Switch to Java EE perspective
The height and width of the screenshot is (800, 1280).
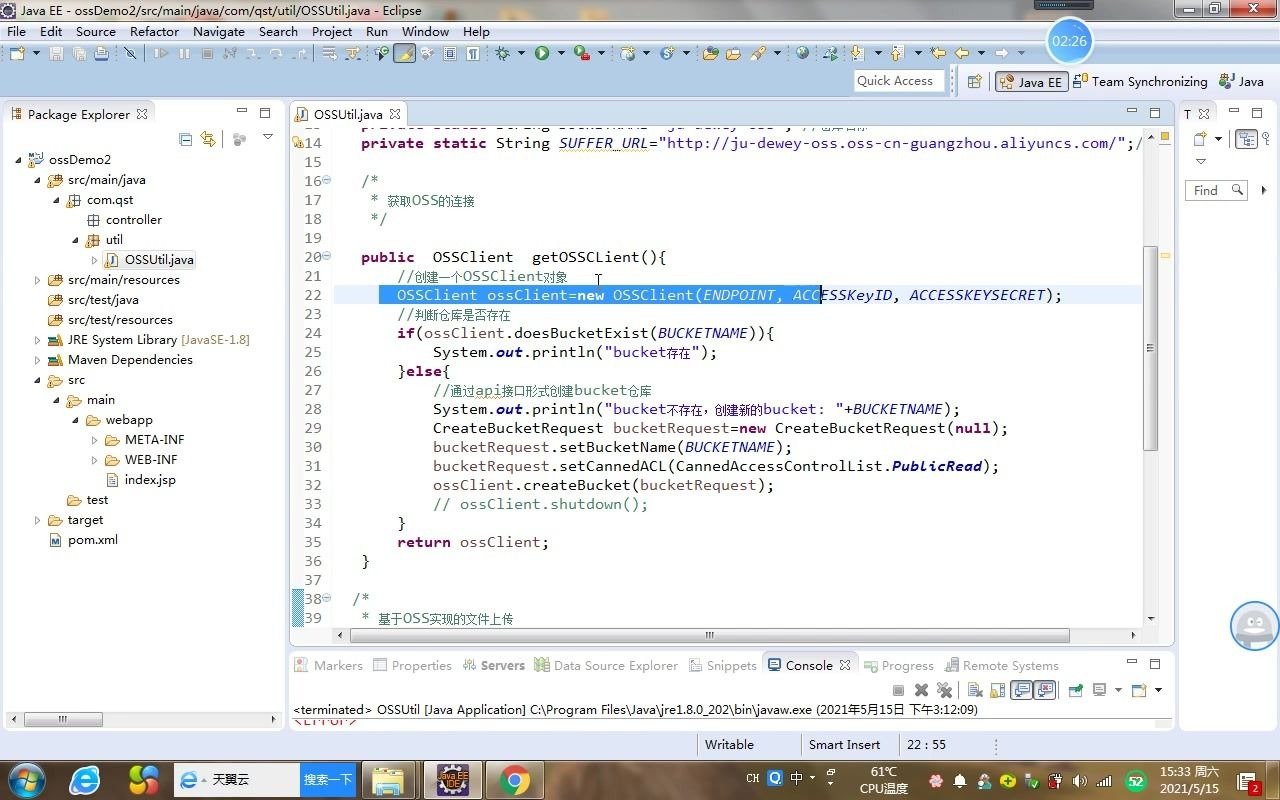pos(1031,82)
